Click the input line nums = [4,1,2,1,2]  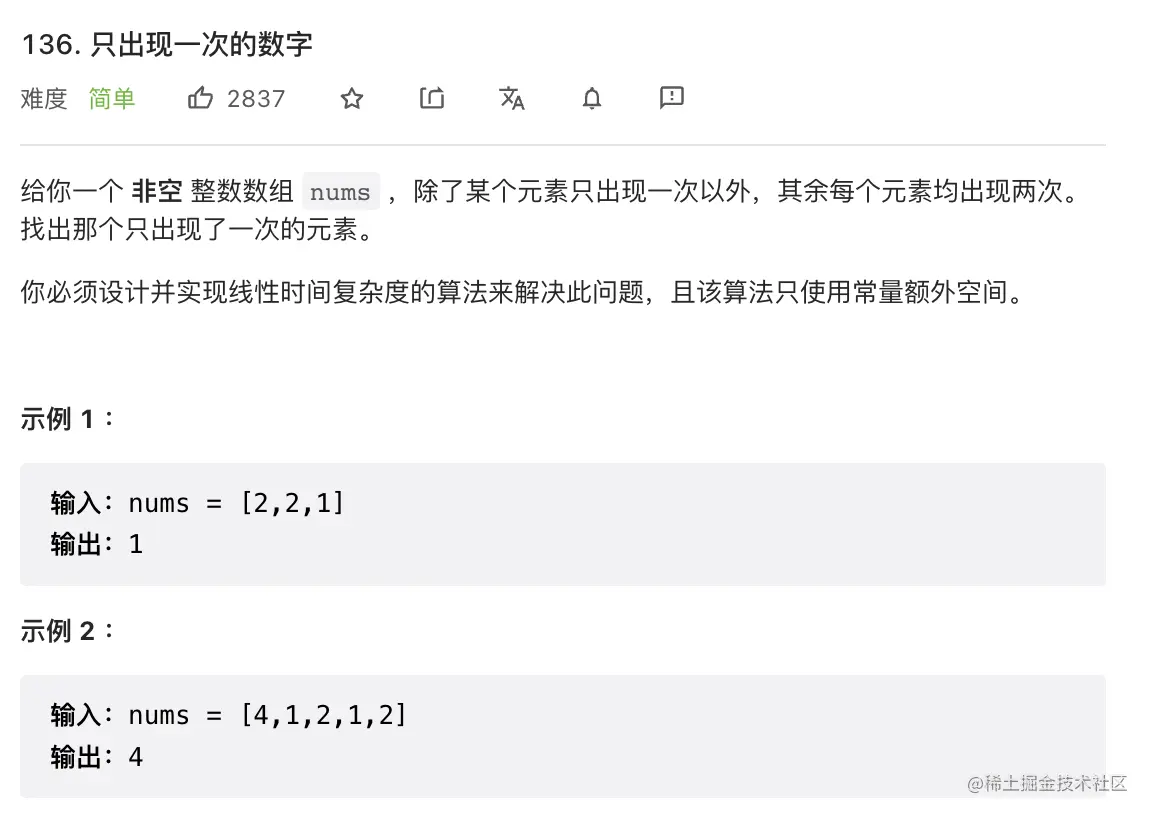click(x=229, y=716)
